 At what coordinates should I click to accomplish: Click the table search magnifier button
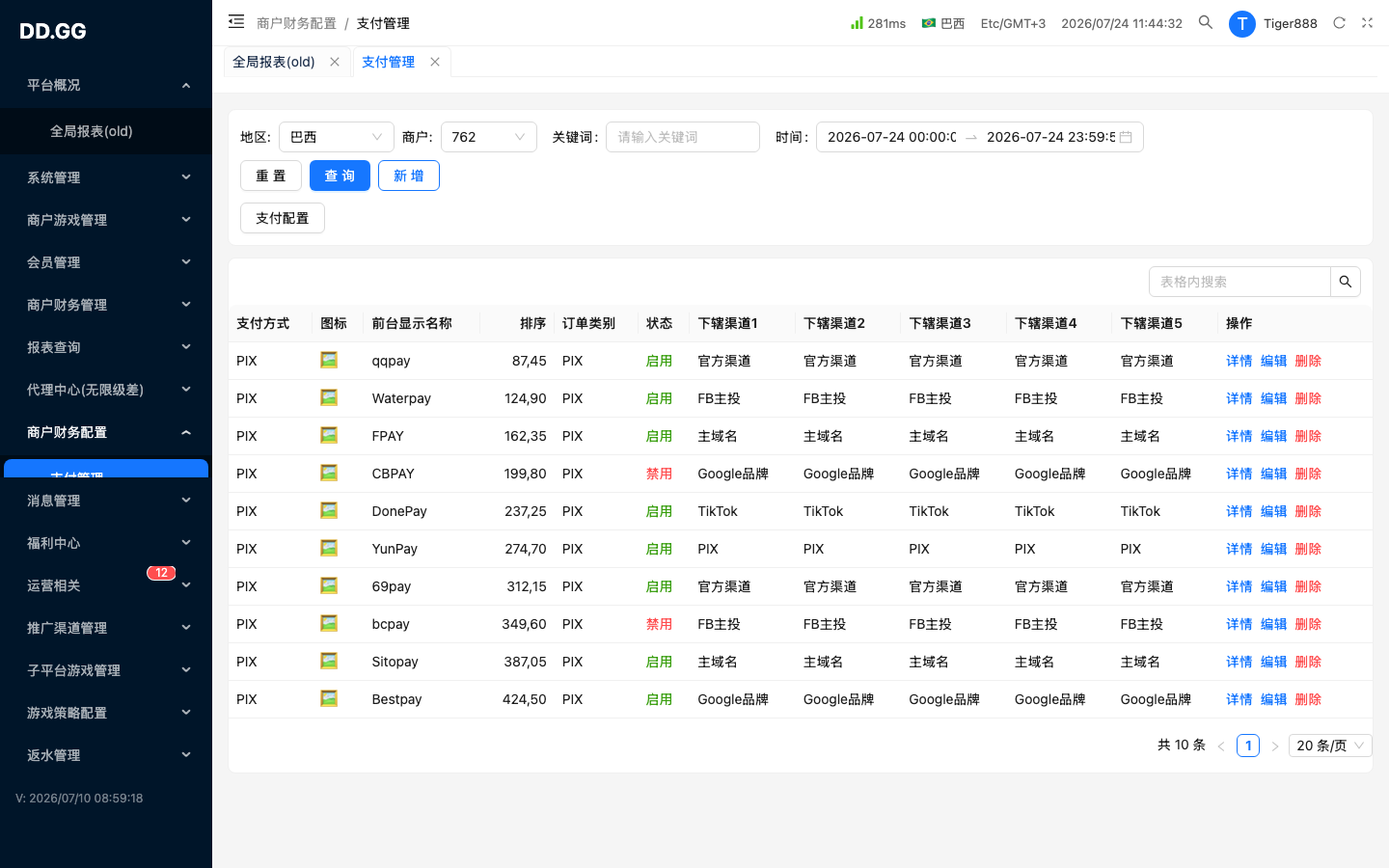click(x=1346, y=282)
